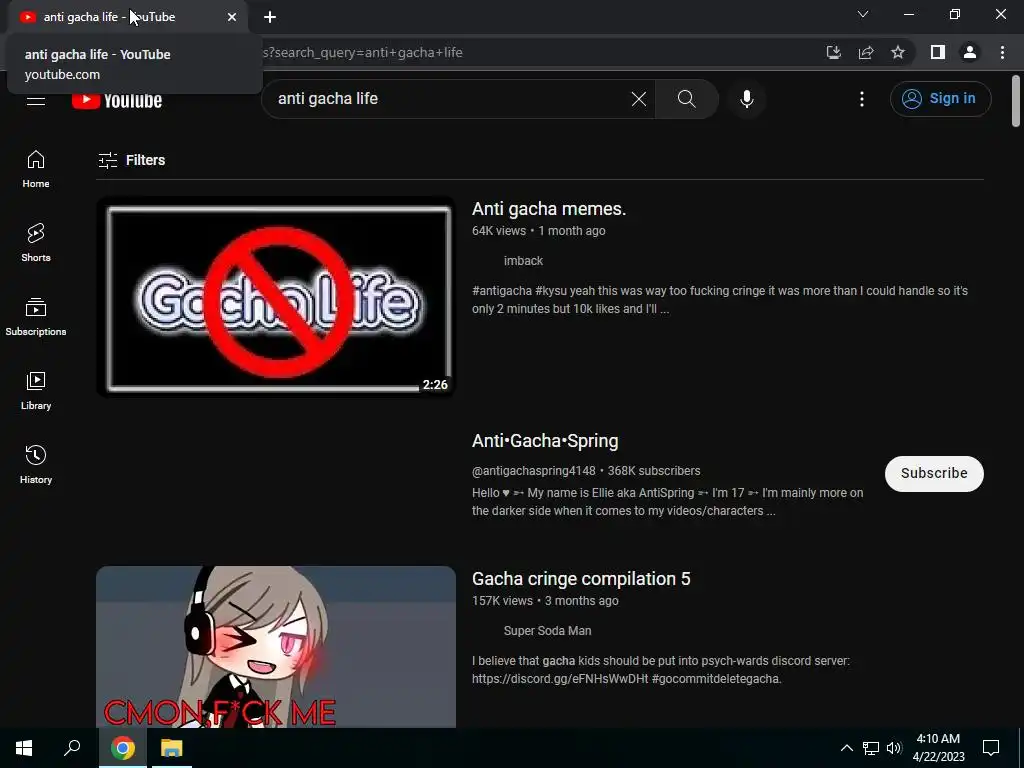Share this page from address bar
This screenshot has width=1024, height=768.
coord(866,52)
